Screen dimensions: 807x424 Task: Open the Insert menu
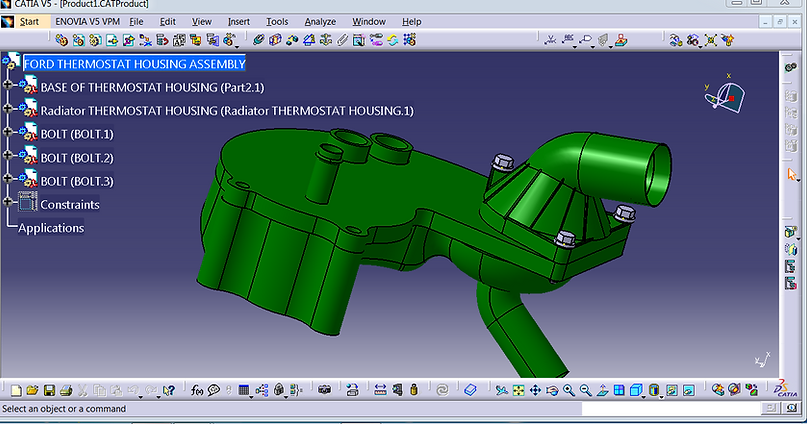coord(239,22)
